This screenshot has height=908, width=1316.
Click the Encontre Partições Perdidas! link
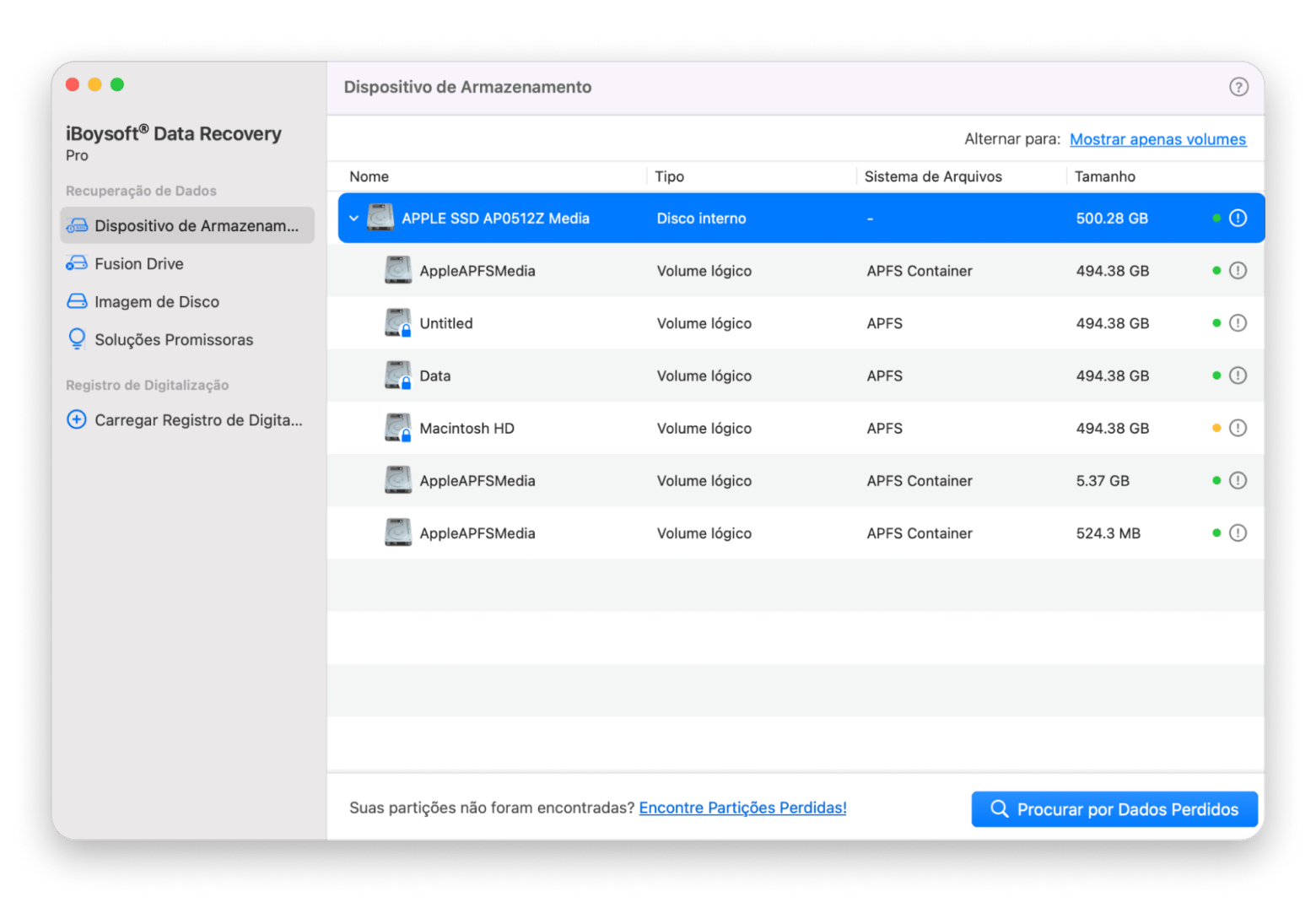(x=742, y=808)
